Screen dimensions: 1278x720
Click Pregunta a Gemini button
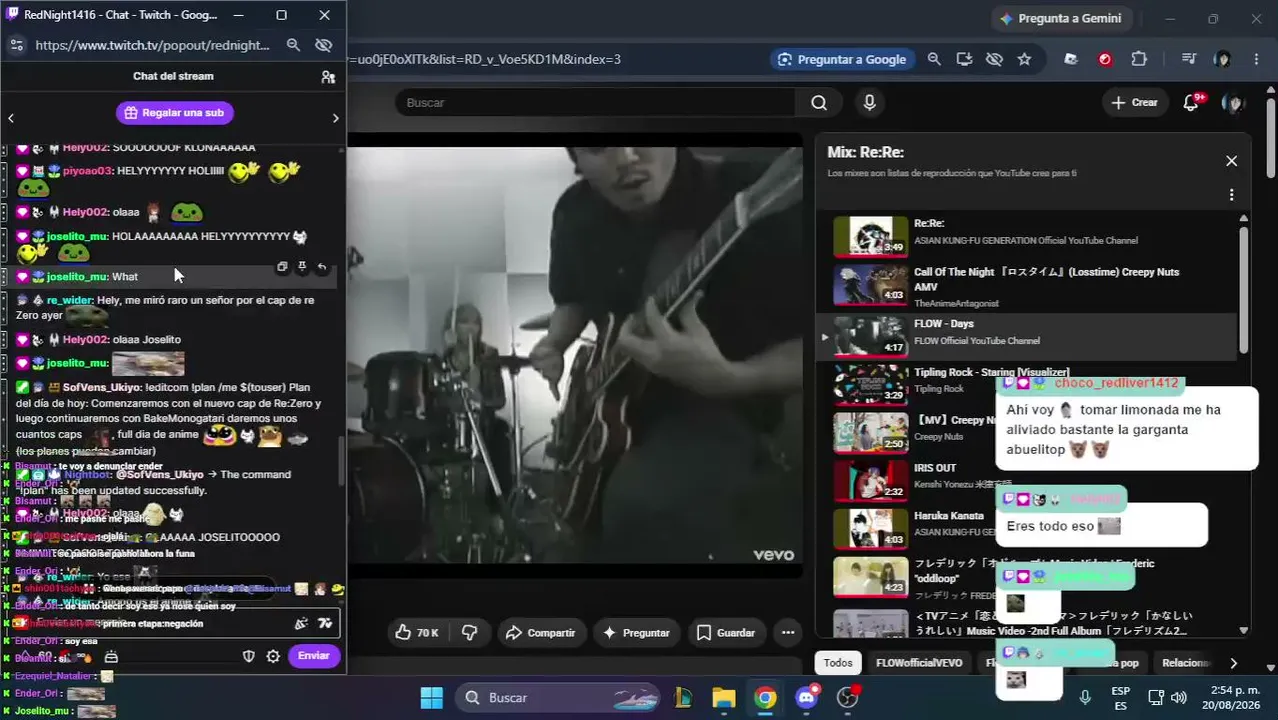[x=1060, y=18]
